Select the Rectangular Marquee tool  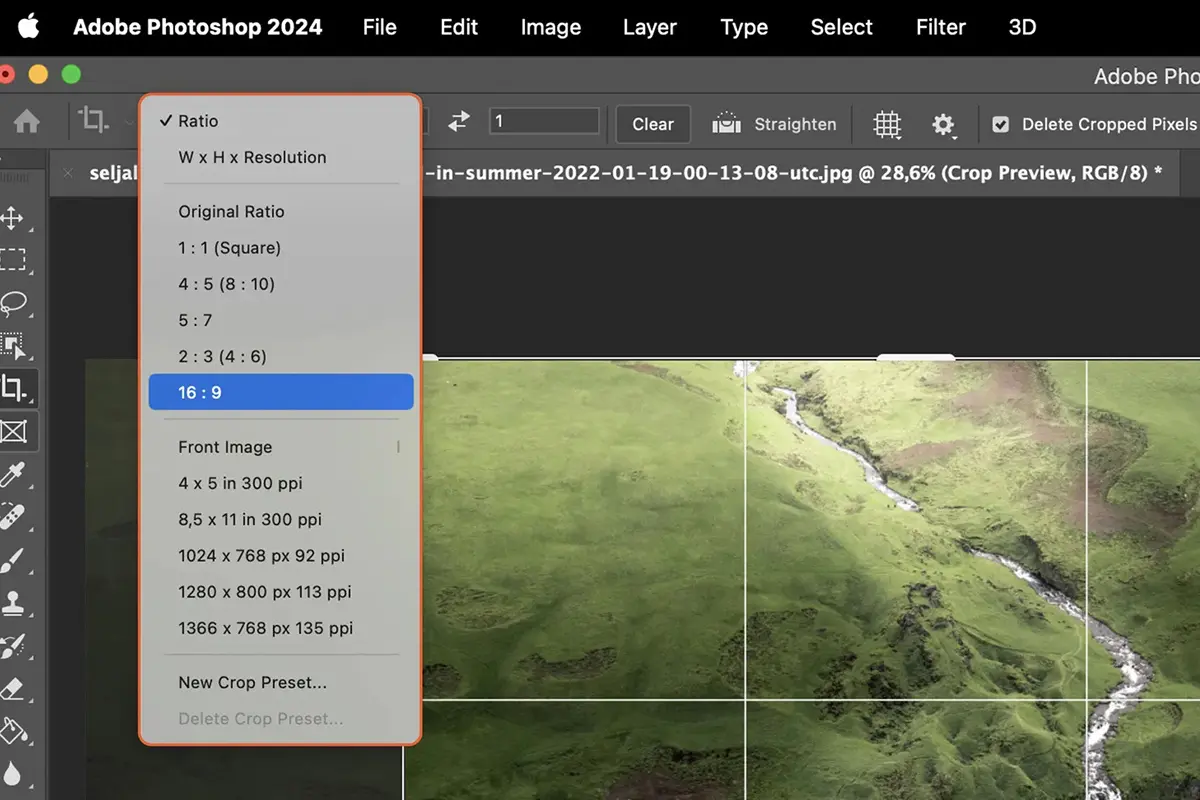(x=20, y=260)
